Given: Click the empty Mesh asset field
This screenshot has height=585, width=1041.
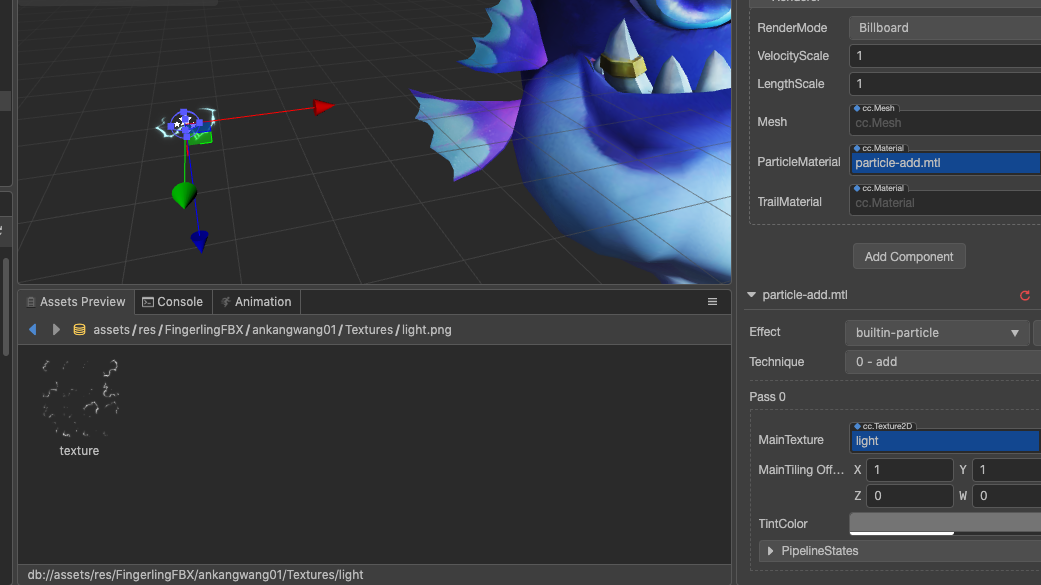Looking at the screenshot, I should 945,123.
